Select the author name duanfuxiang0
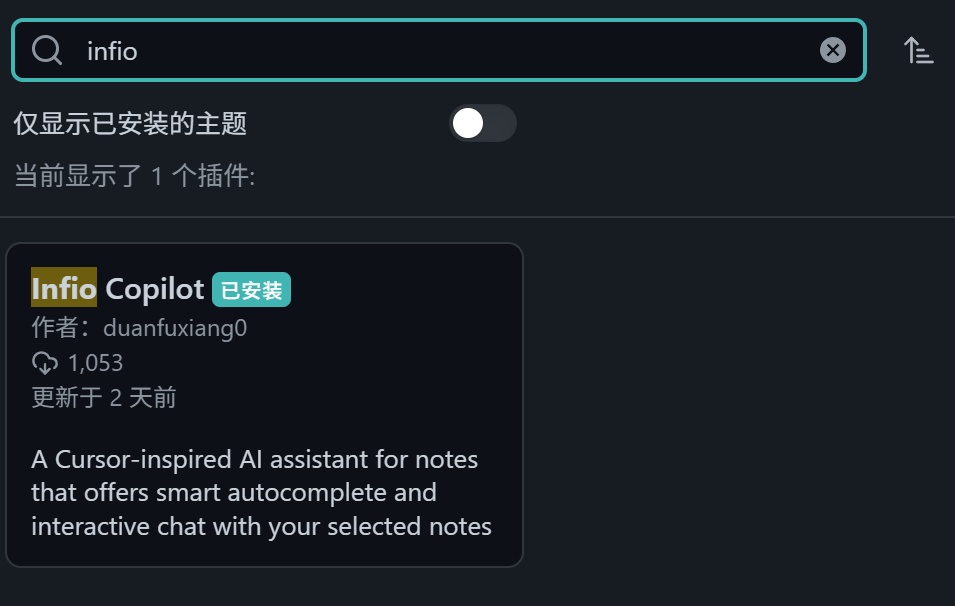This screenshot has width=955, height=606. pos(175,328)
